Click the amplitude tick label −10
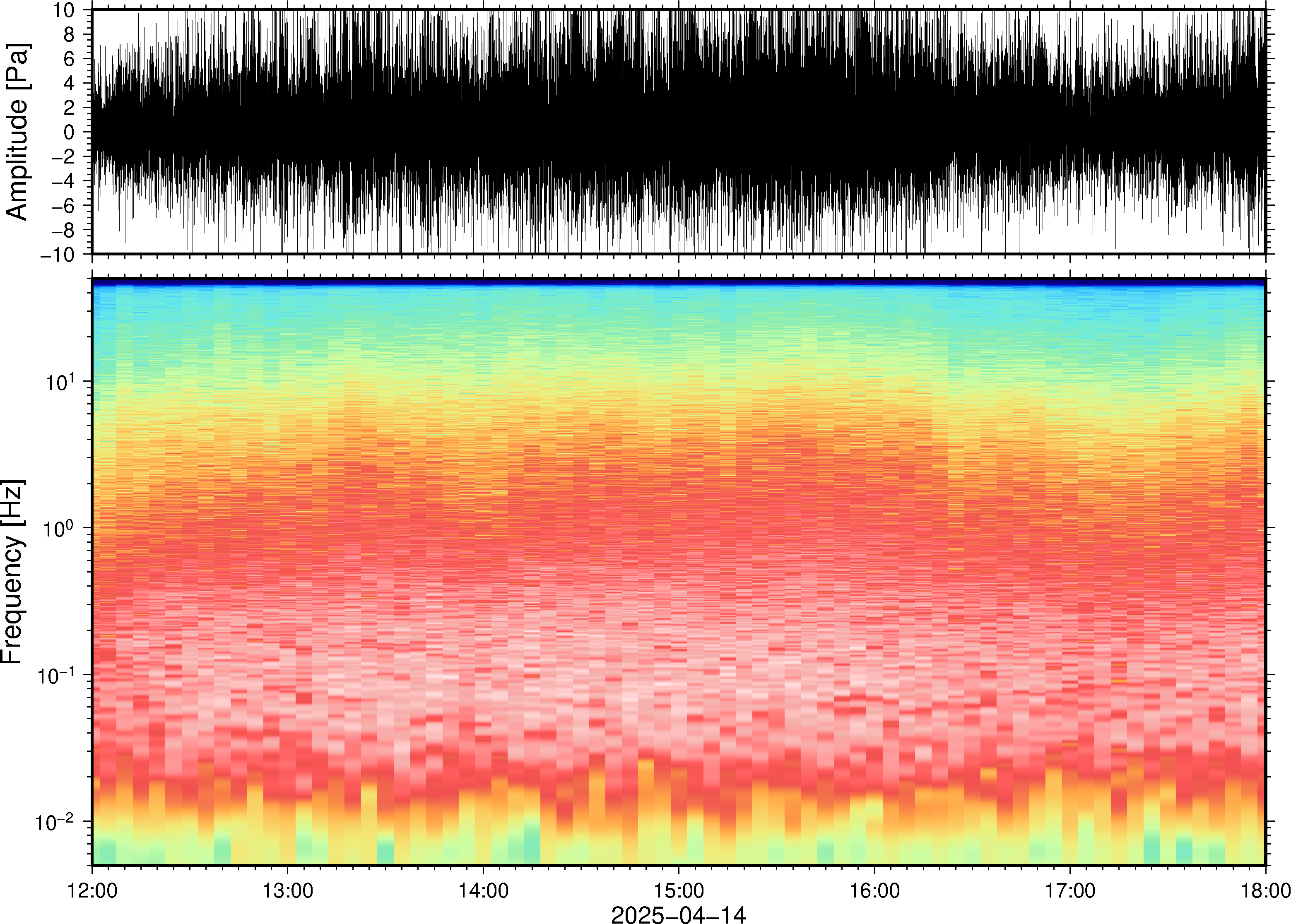The image size is (1291, 924). (57, 254)
